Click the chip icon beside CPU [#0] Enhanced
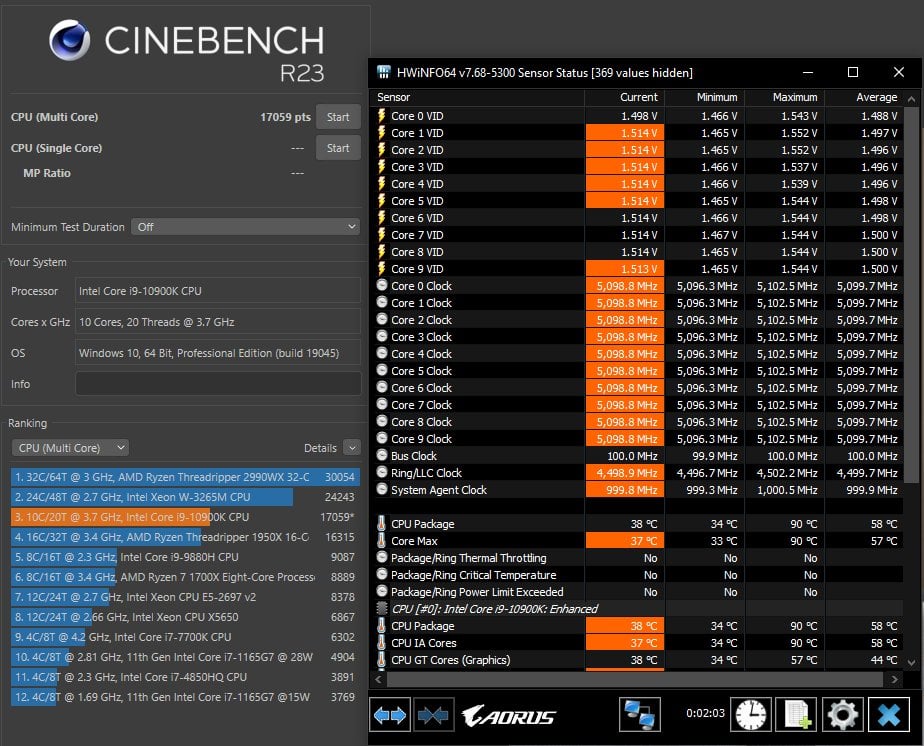This screenshot has width=924, height=746. coord(382,608)
